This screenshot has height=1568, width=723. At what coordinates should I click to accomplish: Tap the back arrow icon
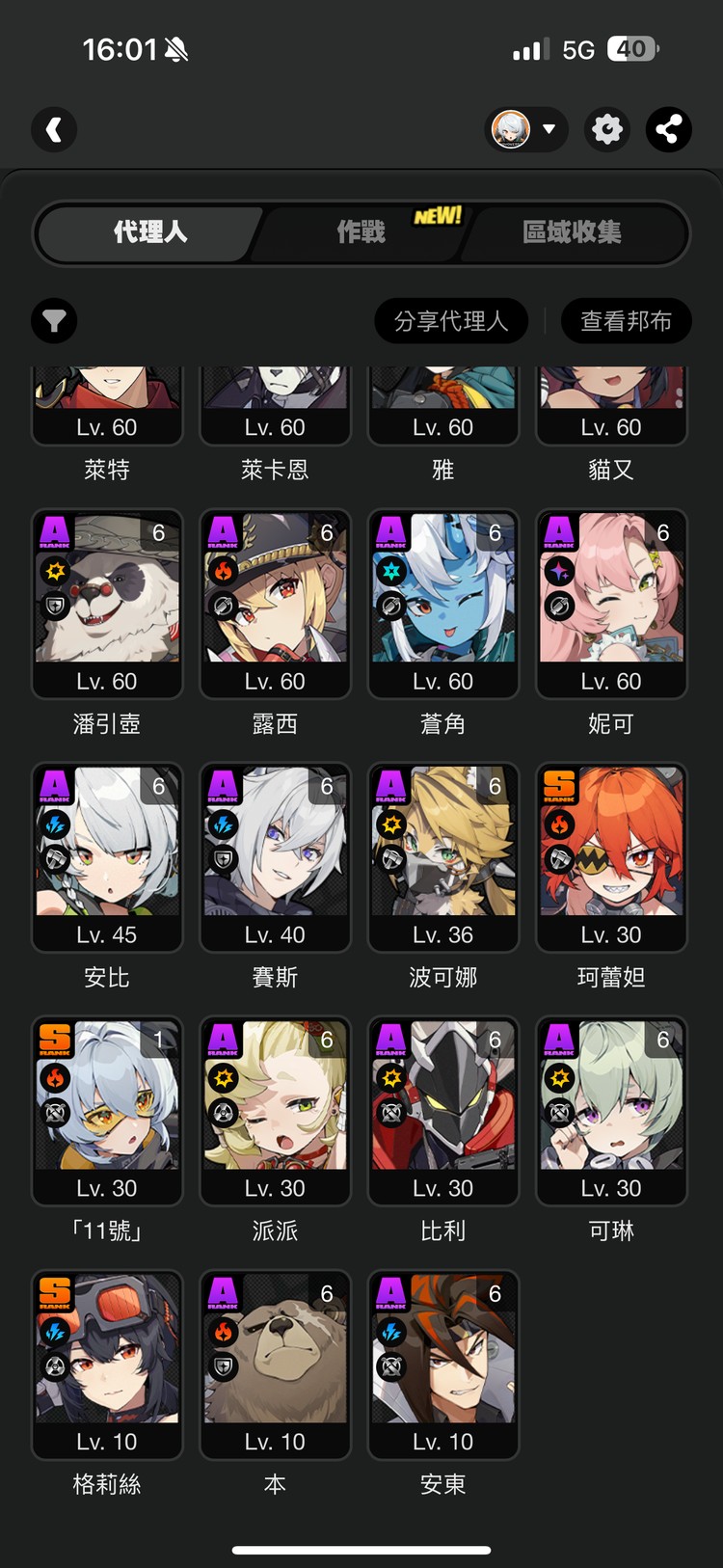point(54,129)
